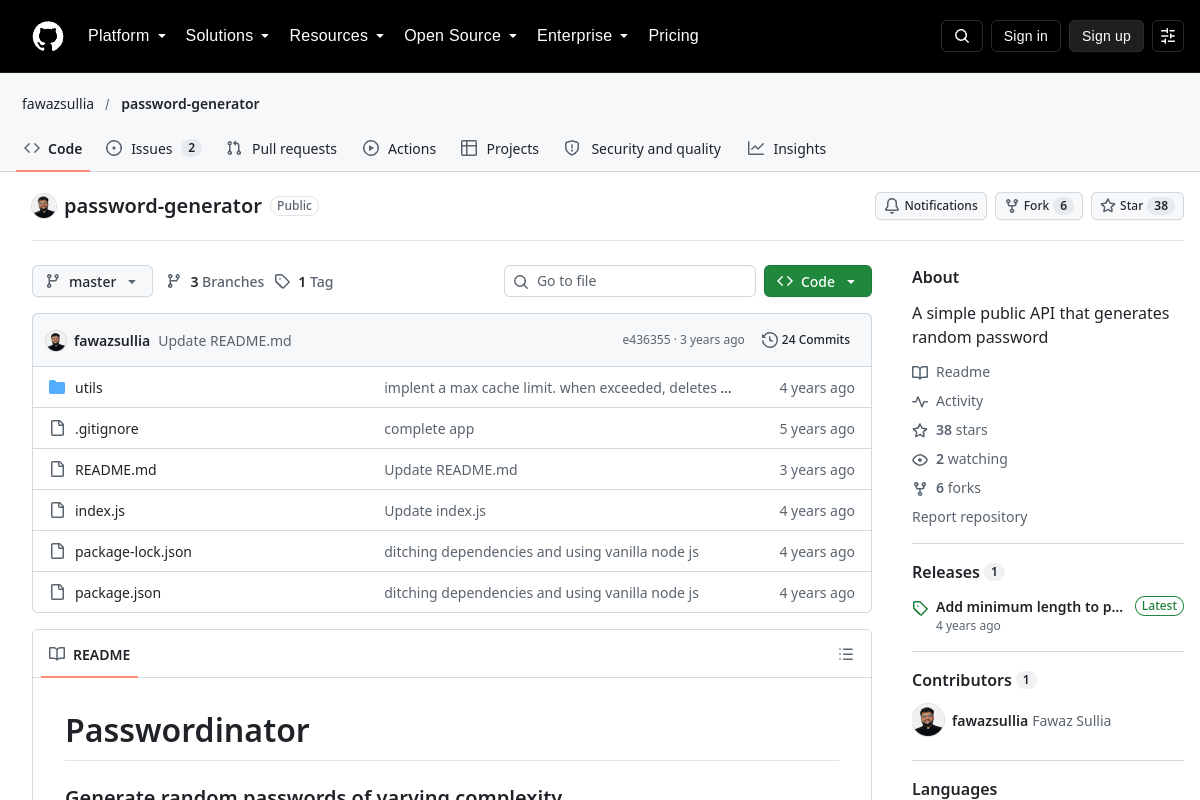The image size is (1200, 800).
Task: Click the 'complete app' commit message
Action: pos(429,428)
